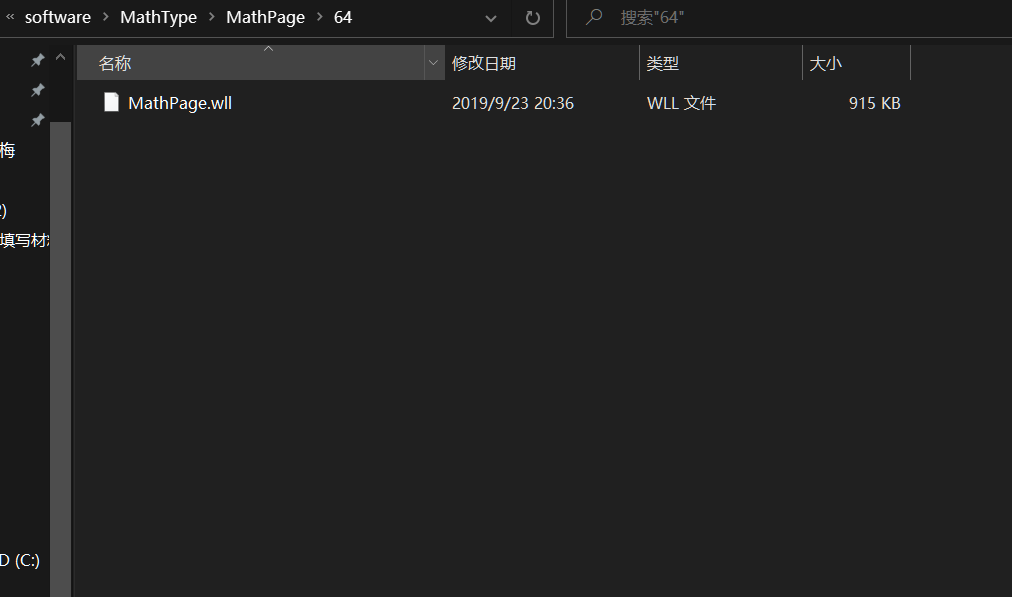Click the third pin icon in the sidebar
The width and height of the screenshot is (1012, 597).
coord(37,121)
